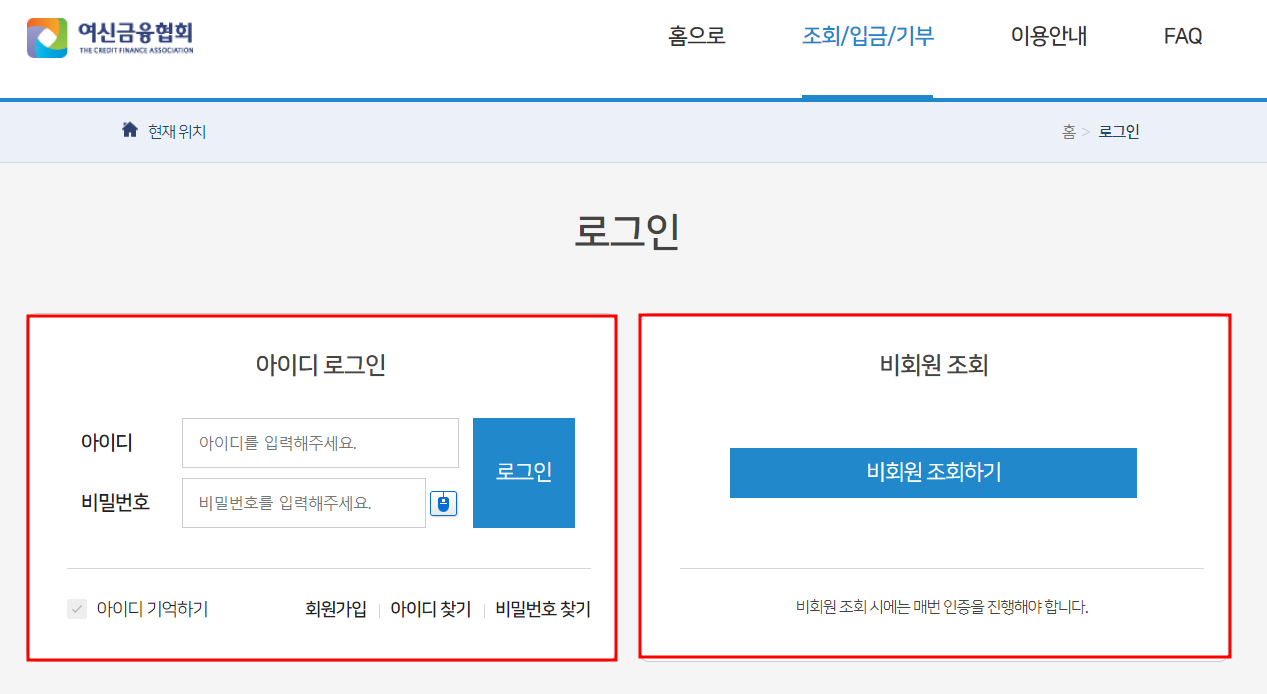
Task: Open the 비밀번호 찾기 link
Action: [x=544, y=608]
